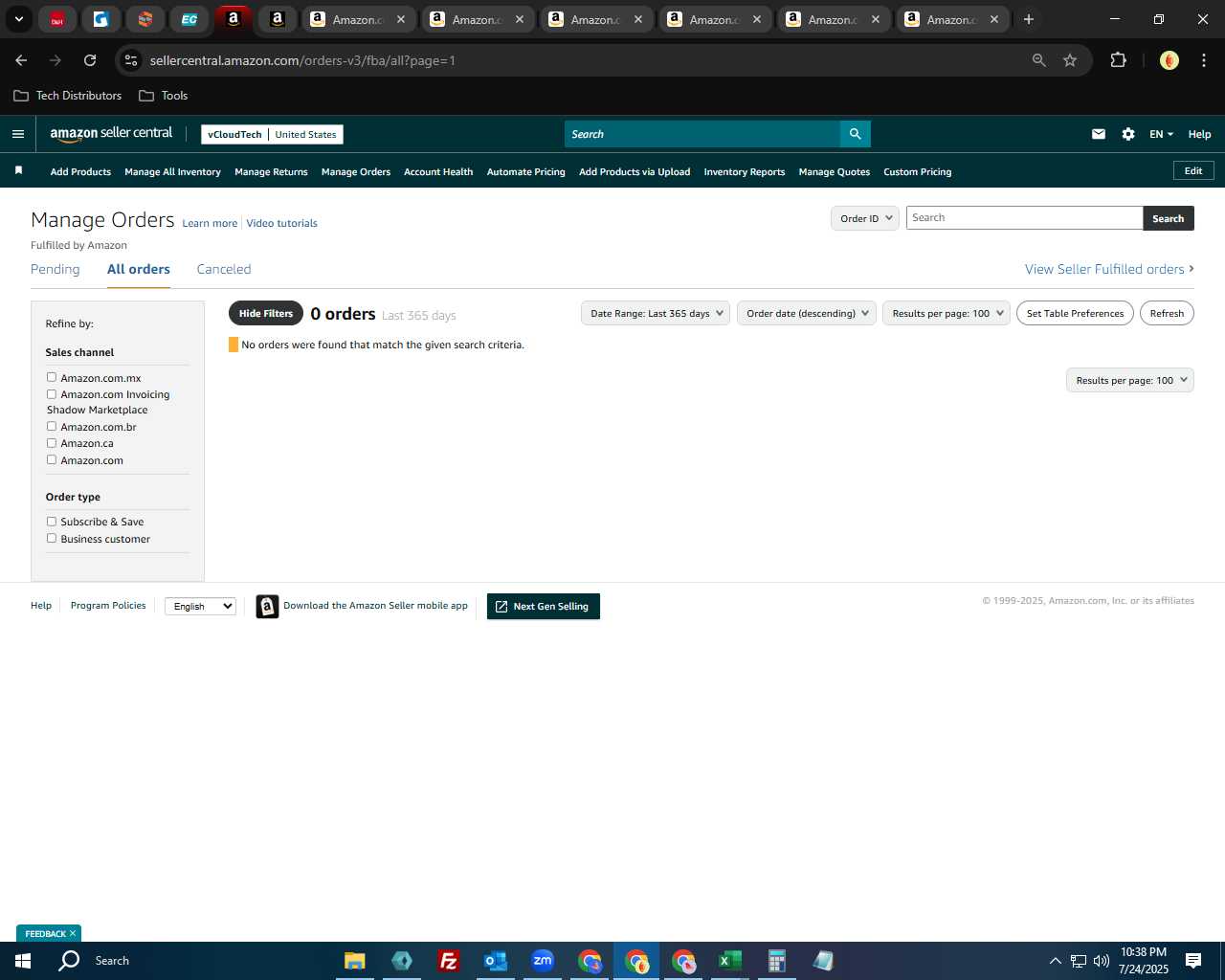This screenshot has height=980, width=1225.
Task: Click the bookmark flag icon in nav bar
Action: [x=18, y=170]
